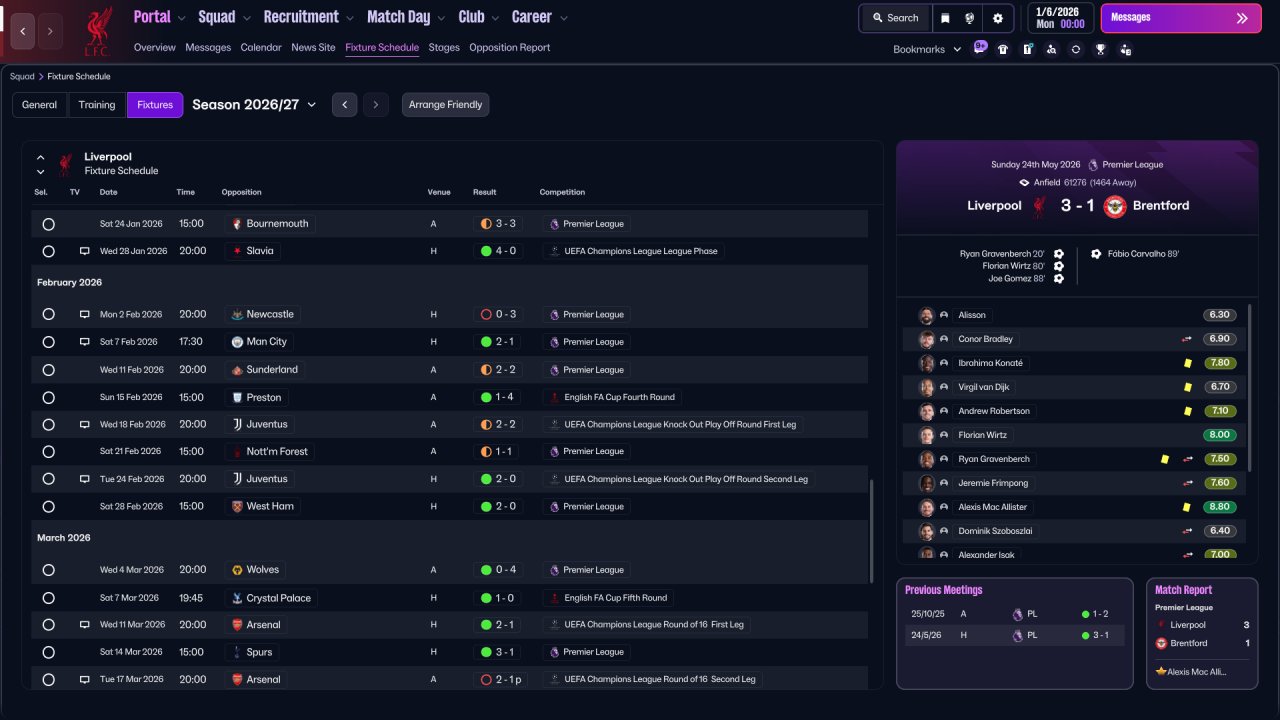Viewport: 1280px width, 720px height.
Task: Click the Liverpool club crest in the header
Action: click(x=98, y=30)
